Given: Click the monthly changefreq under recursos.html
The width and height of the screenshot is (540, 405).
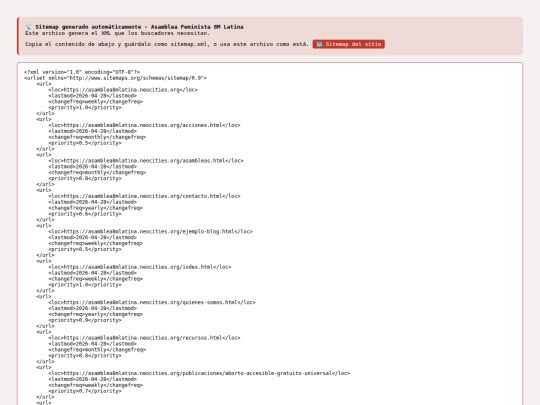Looking at the screenshot, I should pos(97,350).
